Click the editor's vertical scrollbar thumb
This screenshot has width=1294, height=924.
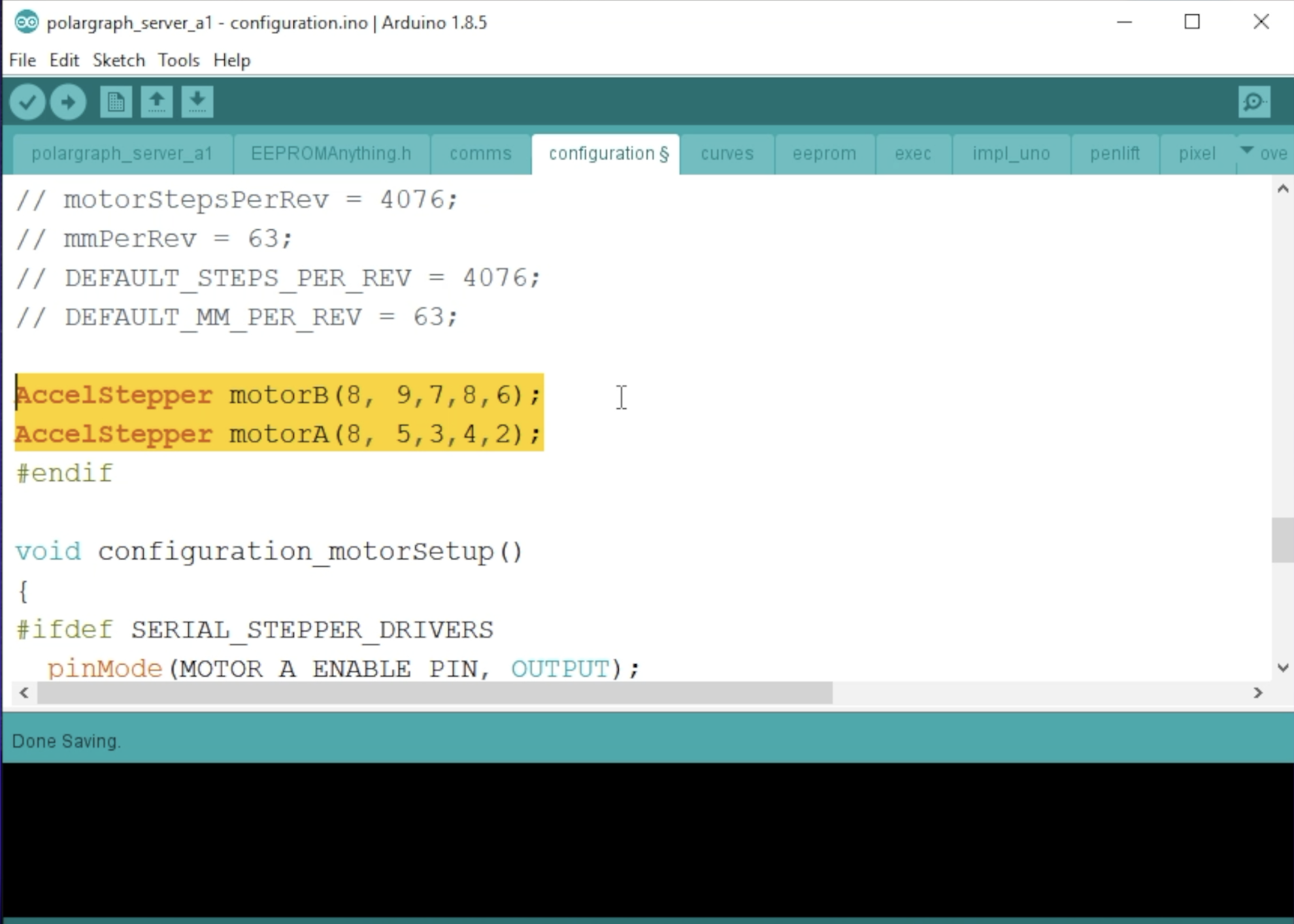1283,540
